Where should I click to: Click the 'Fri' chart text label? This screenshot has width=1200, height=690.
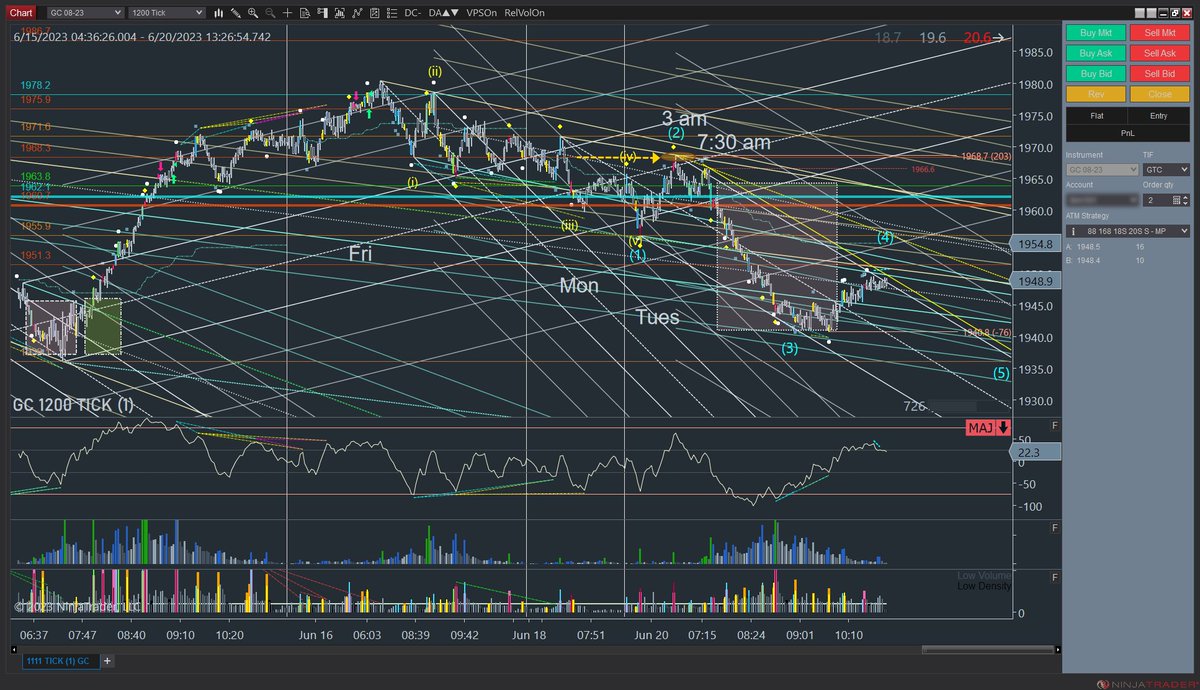(x=361, y=254)
